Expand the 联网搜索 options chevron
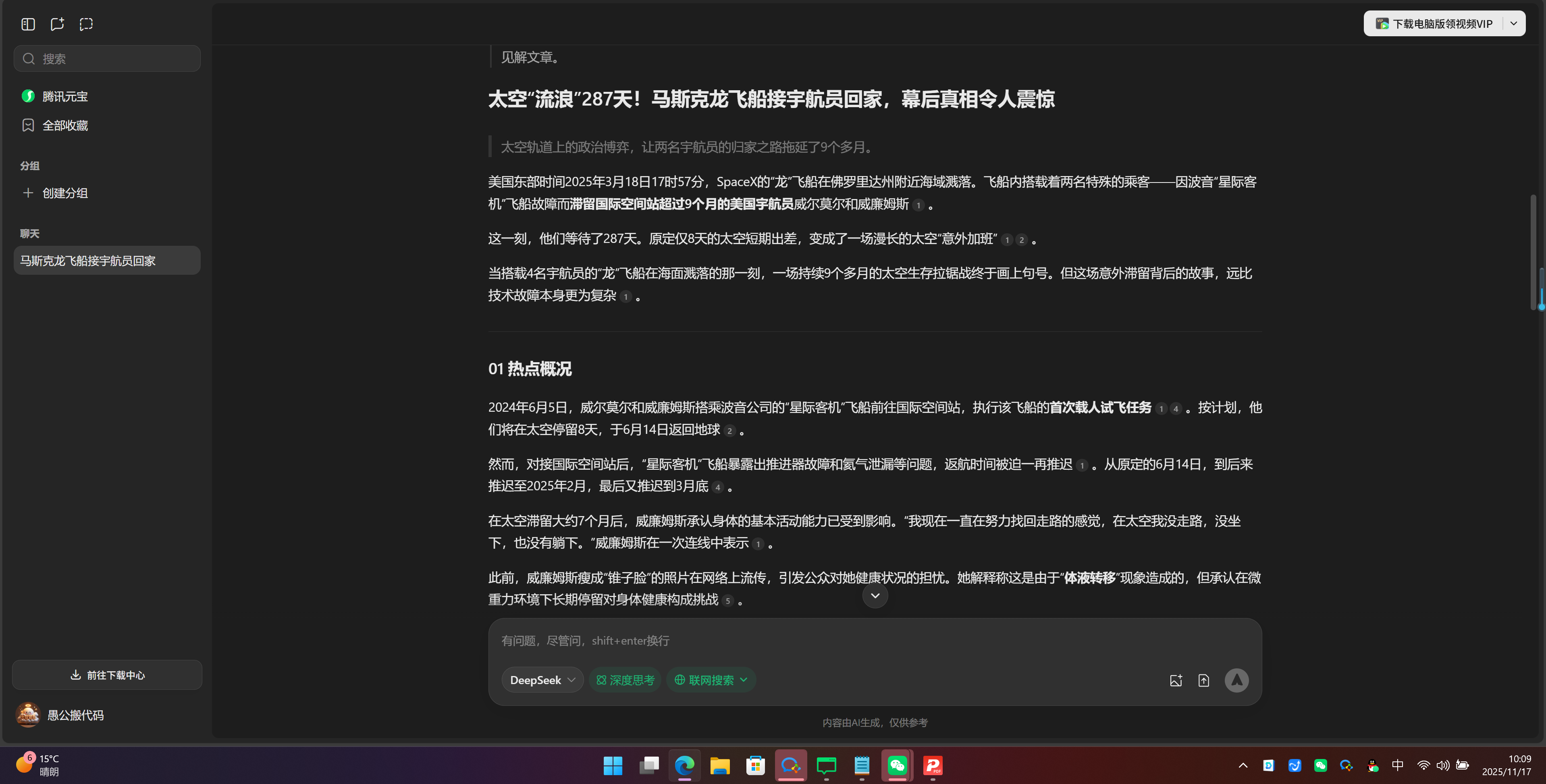The height and width of the screenshot is (784, 1546). click(x=743, y=680)
